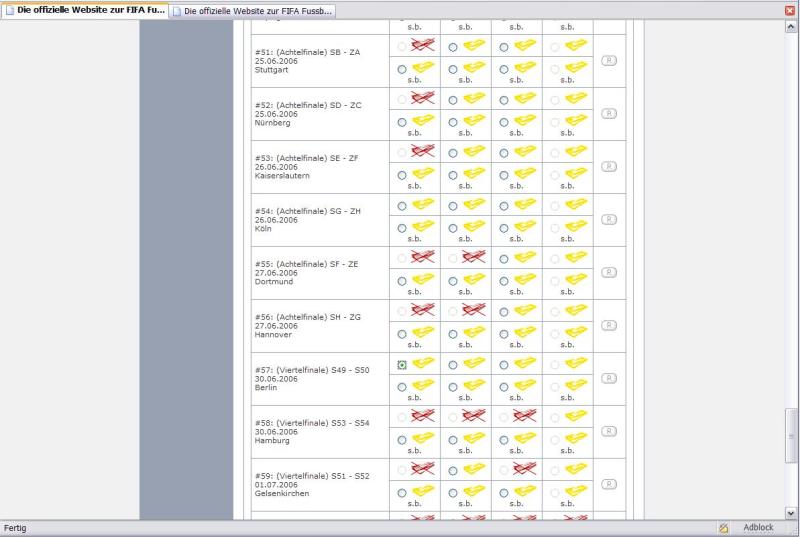Screen dimensions: 800x537
Task: Click crossed-out ticket in match #58 third column
Action: pyautogui.click(x=525, y=416)
